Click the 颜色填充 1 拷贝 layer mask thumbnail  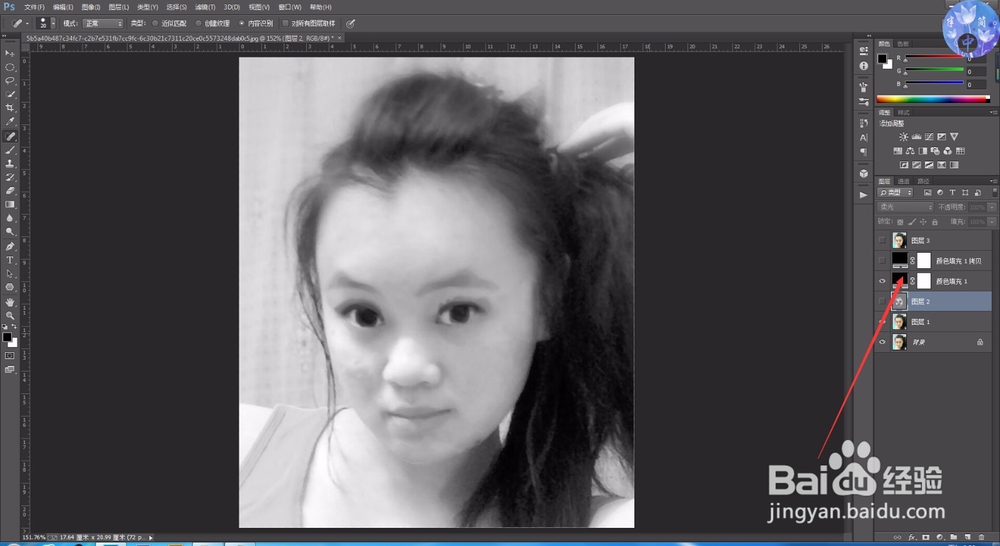923,260
